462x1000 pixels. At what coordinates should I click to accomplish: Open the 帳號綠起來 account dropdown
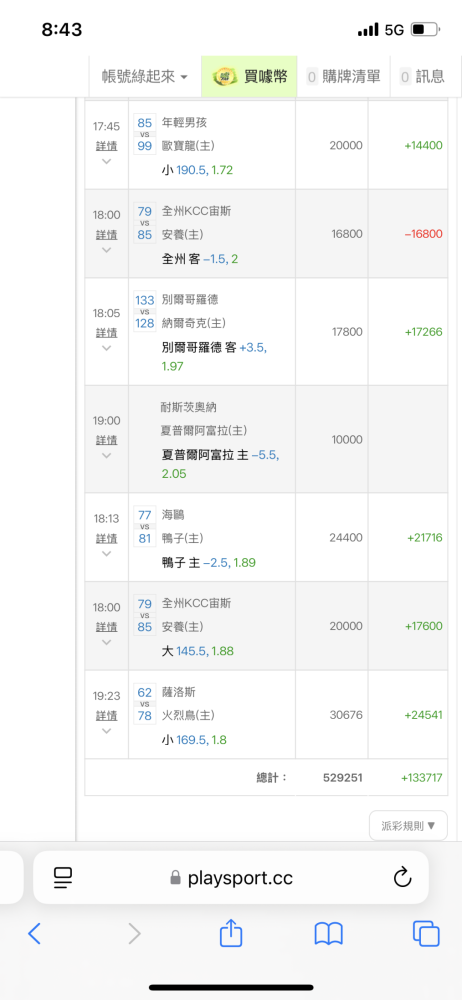[145, 77]
